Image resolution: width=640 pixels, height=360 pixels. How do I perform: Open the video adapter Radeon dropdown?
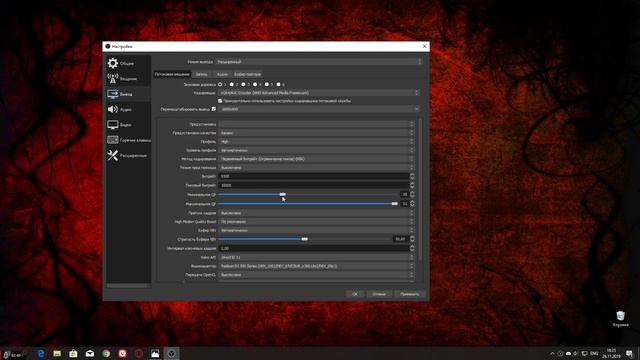[316, 266]
